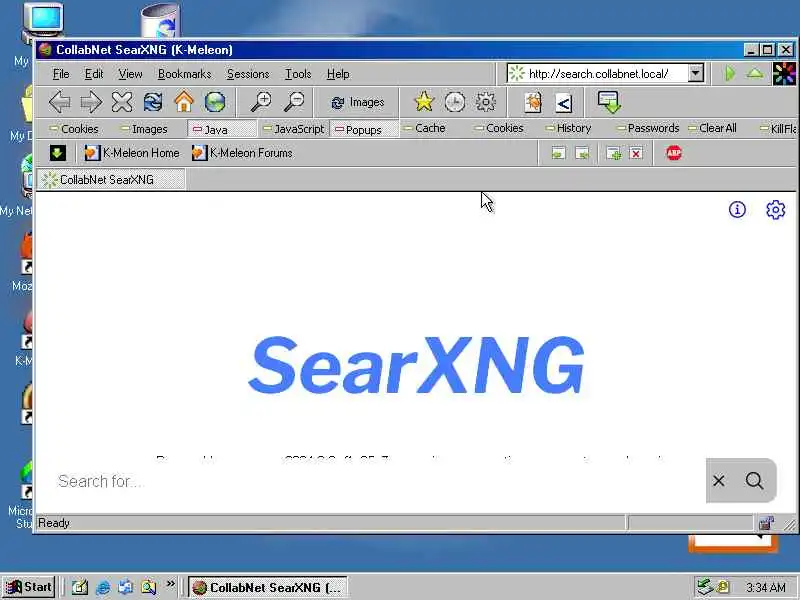Open the K-Meleon Home bookmark
This screenshot has width=800, height=600.
(132, 153)
